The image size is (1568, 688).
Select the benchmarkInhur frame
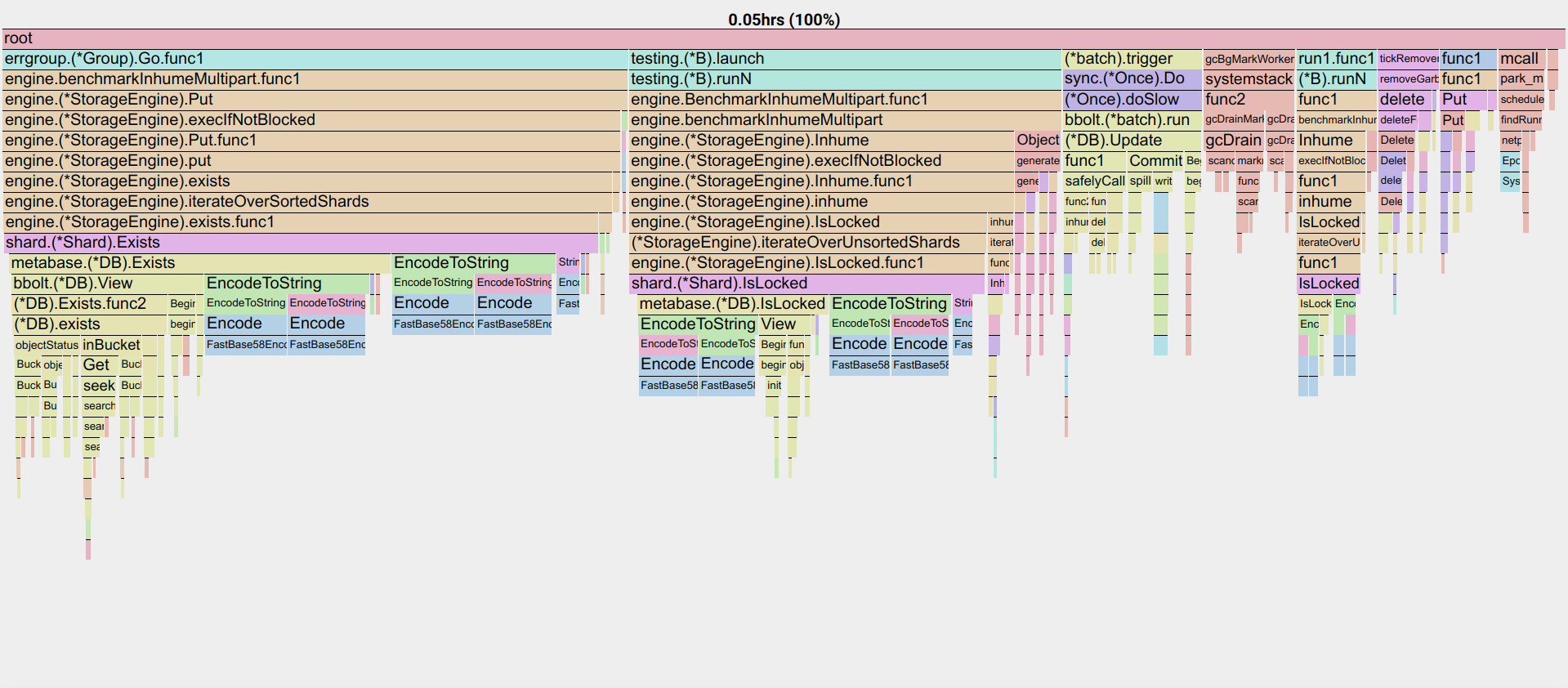tap(1337, 120)
